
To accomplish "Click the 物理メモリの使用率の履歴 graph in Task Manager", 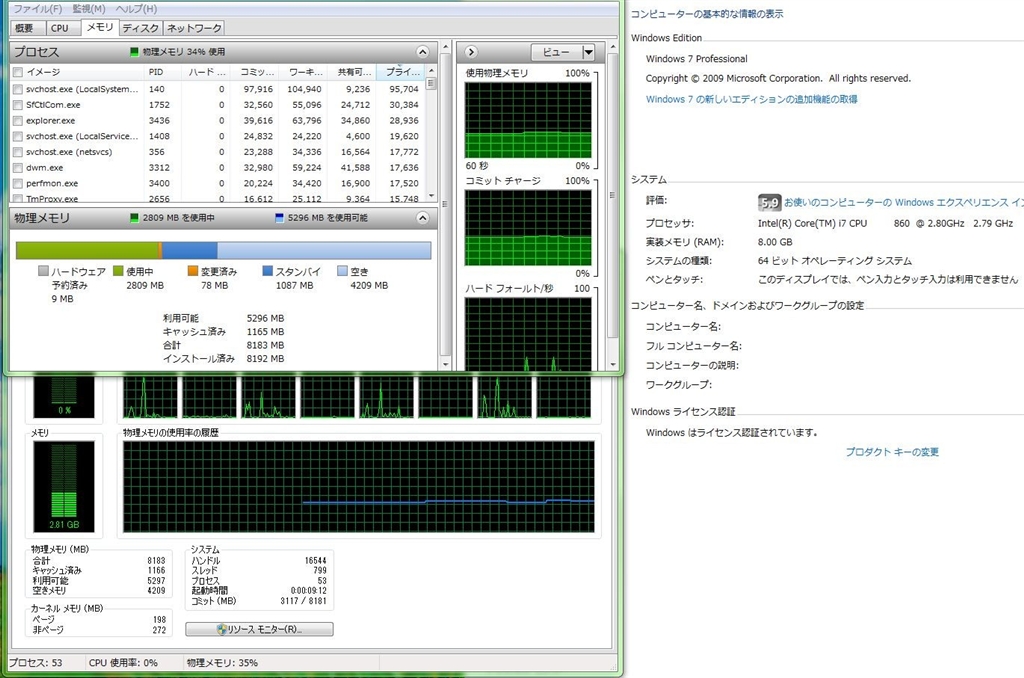I will coord(359,487).
